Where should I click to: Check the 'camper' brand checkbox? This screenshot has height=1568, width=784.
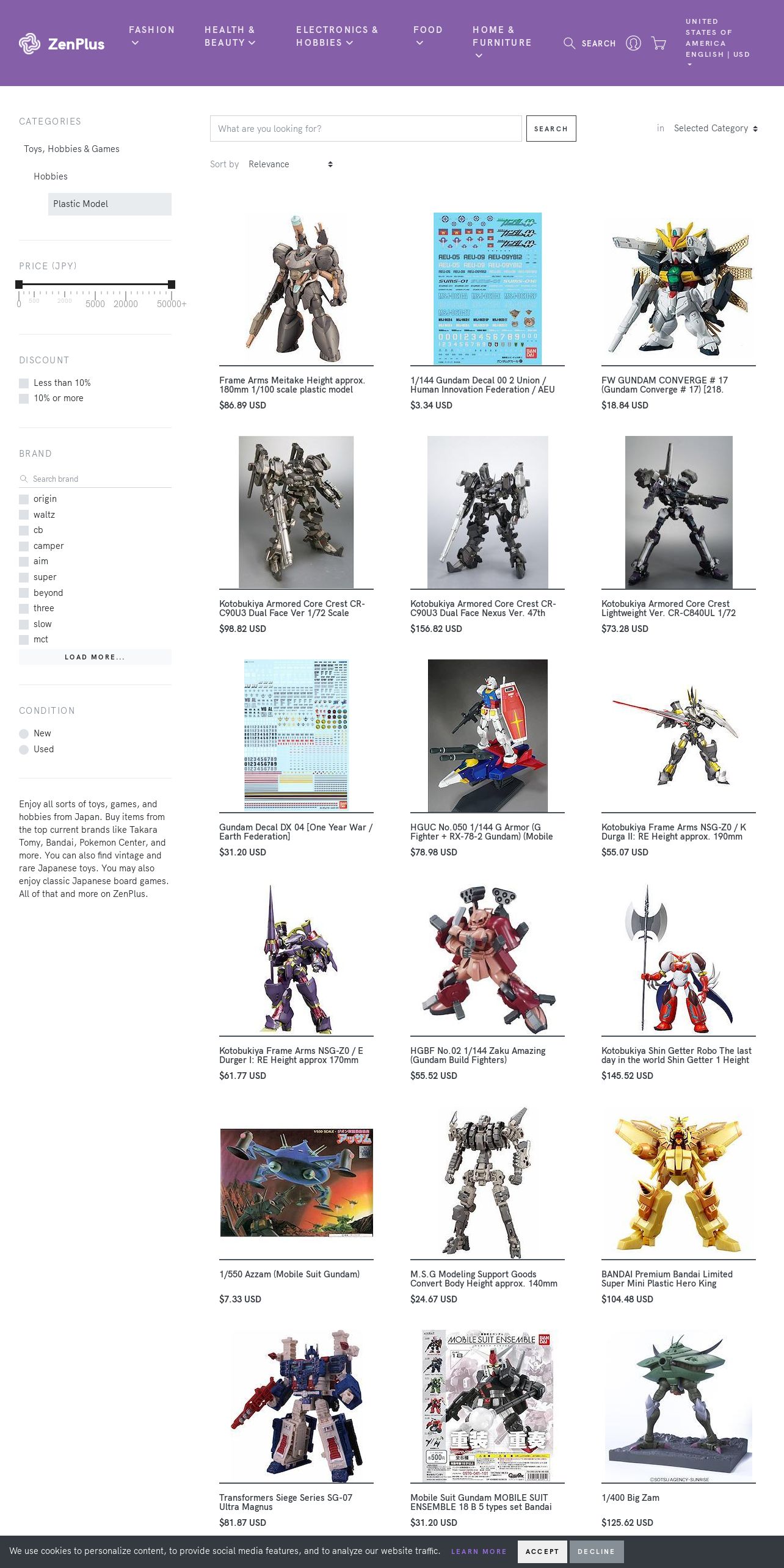[x=24, y=546]
